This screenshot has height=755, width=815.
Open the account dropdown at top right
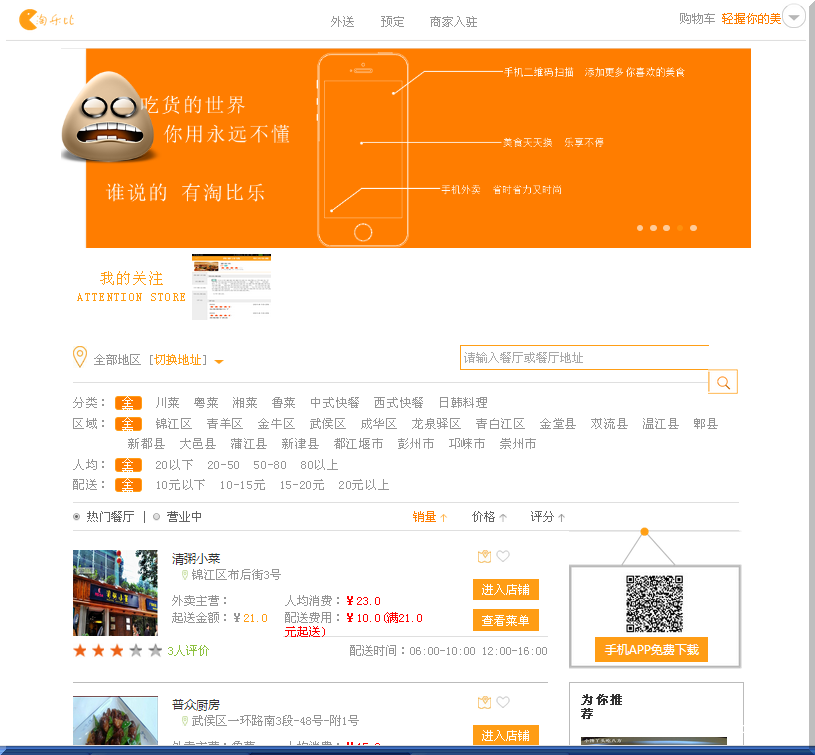pos(793,16)
